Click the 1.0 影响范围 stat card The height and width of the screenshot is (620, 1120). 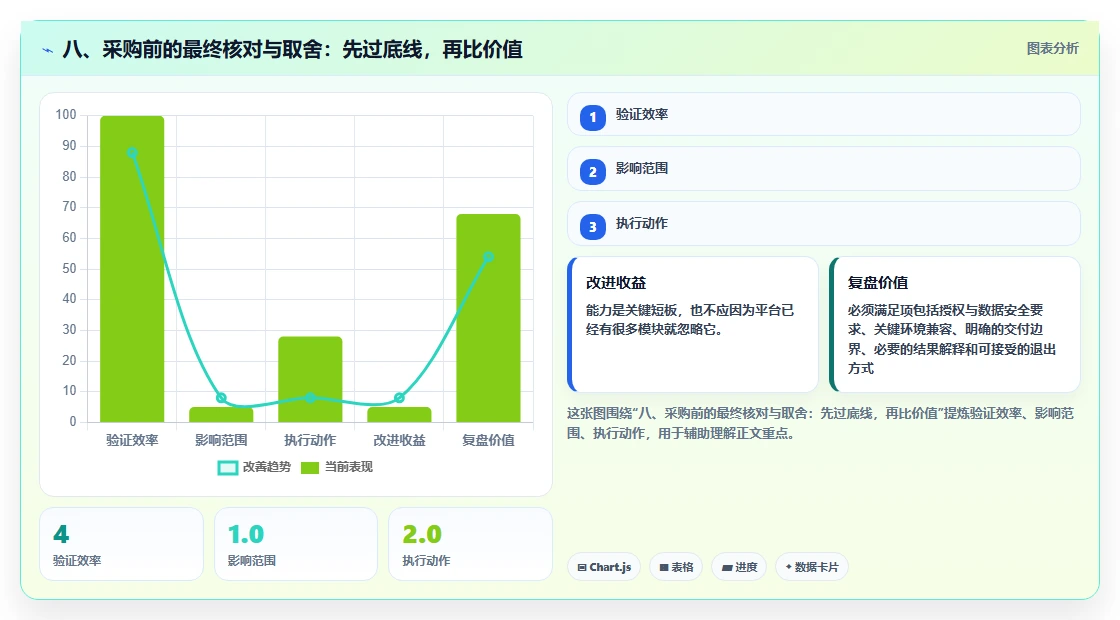point(296,544)
